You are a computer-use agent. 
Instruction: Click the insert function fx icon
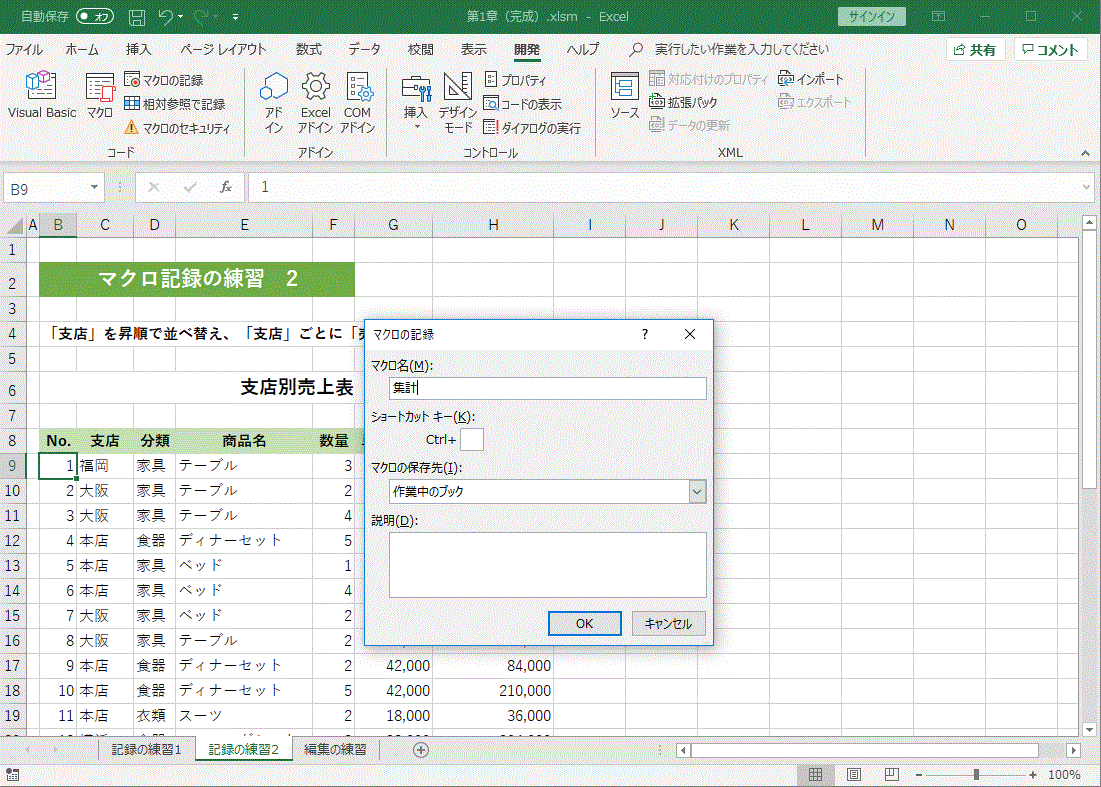225,187
